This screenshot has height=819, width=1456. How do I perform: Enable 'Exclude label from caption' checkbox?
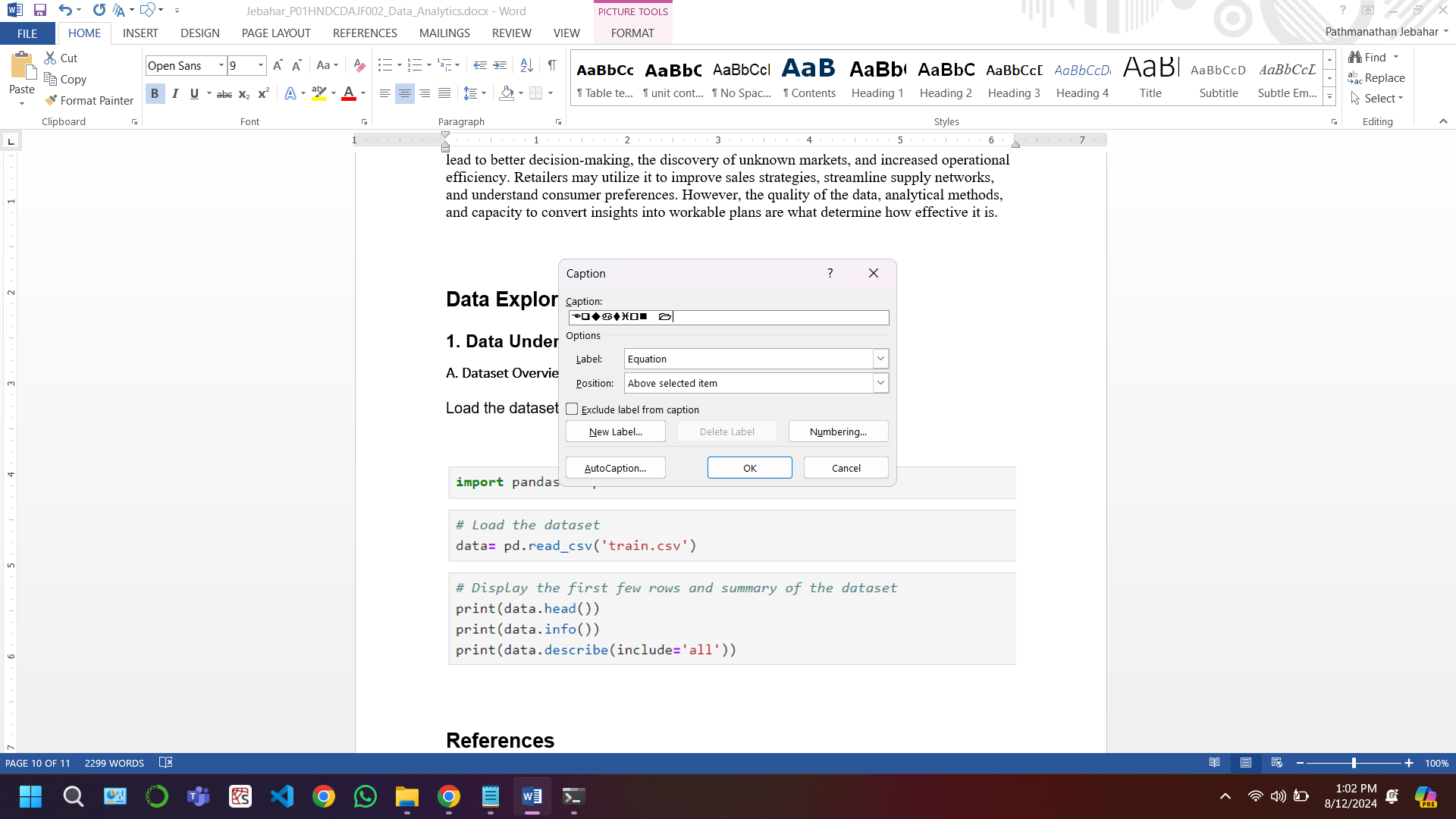point(572,409)
